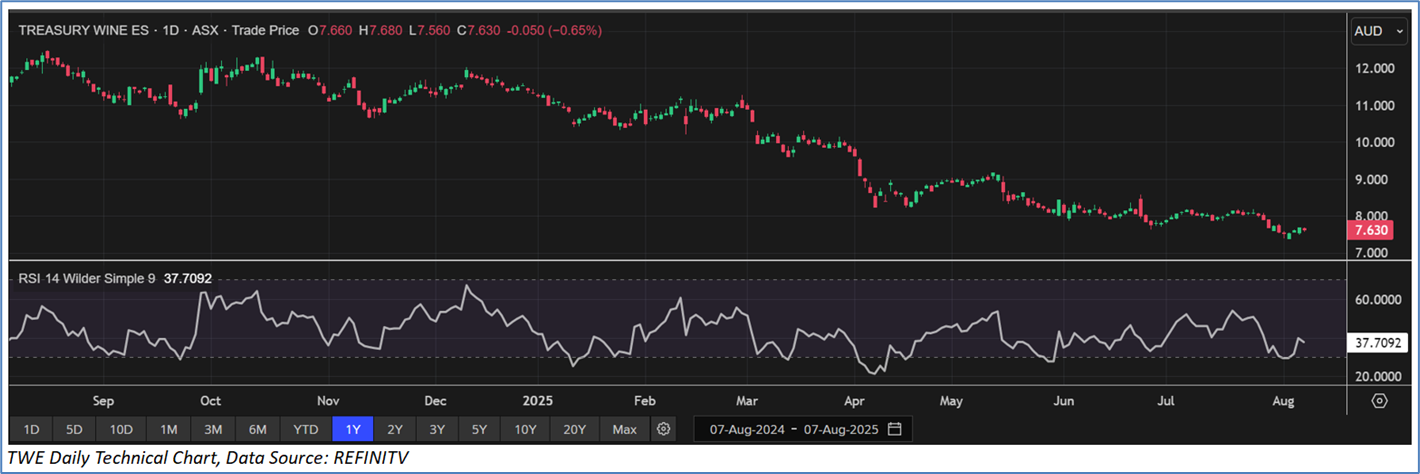Switch to the 5D time range

pos(75,430)
